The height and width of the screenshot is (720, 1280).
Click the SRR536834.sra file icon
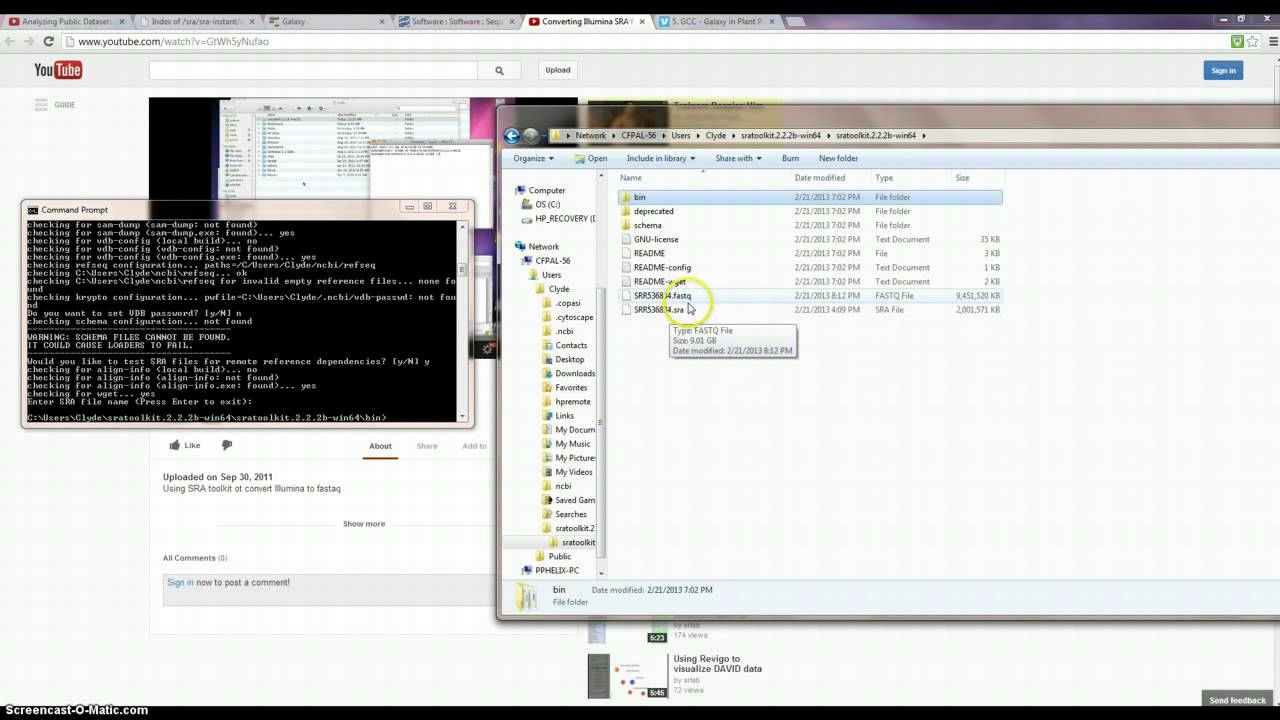[626, 309]
